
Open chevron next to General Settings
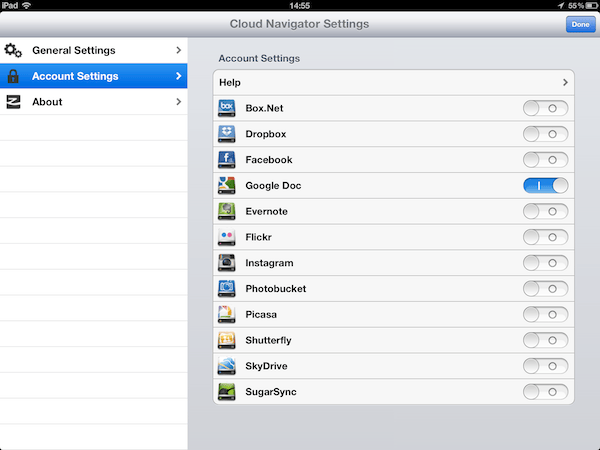pyautogui.click(x=178, y=50)
